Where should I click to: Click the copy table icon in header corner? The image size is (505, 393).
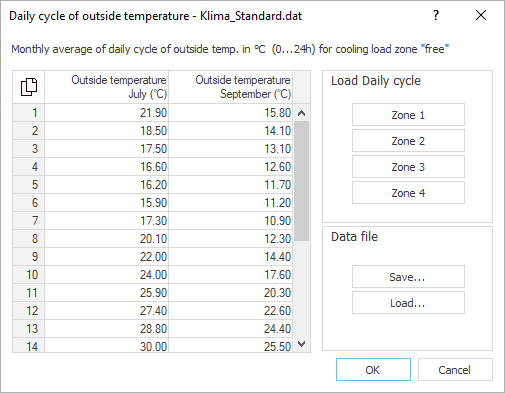pos(29,87)
